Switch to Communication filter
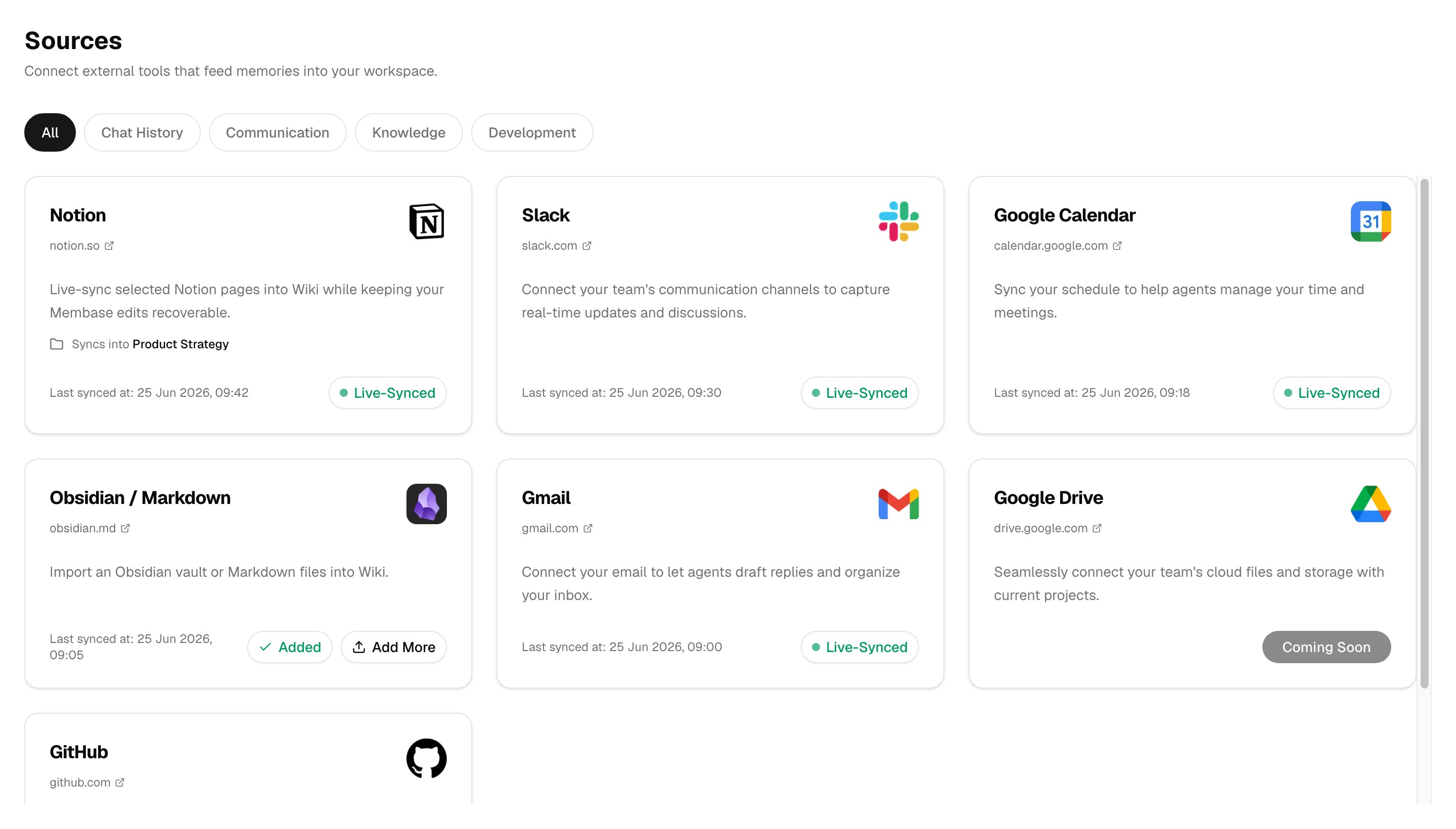Image resolution: width=1456 pixels, height=829 pixels. [278, 132]
